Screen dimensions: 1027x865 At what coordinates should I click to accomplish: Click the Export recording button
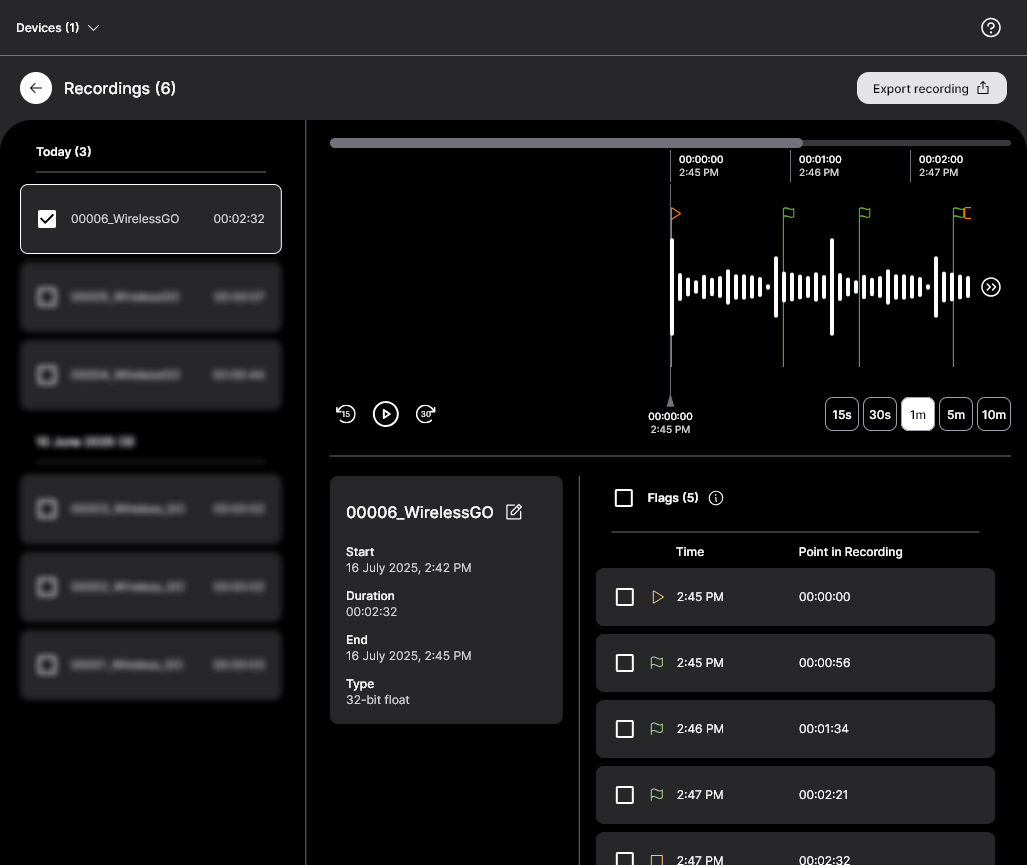931,88
